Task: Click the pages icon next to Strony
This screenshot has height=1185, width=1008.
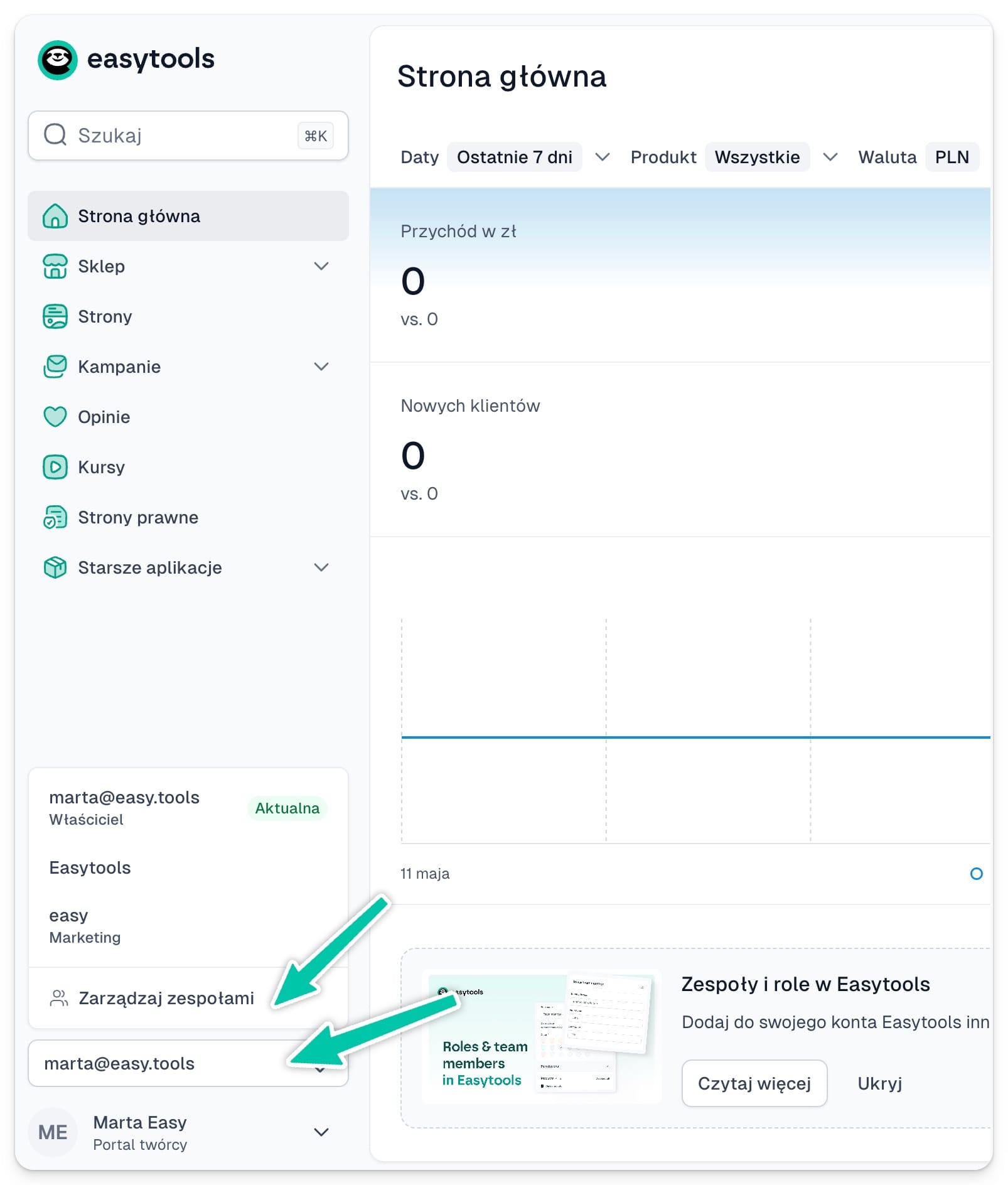Action: (55, 316)
